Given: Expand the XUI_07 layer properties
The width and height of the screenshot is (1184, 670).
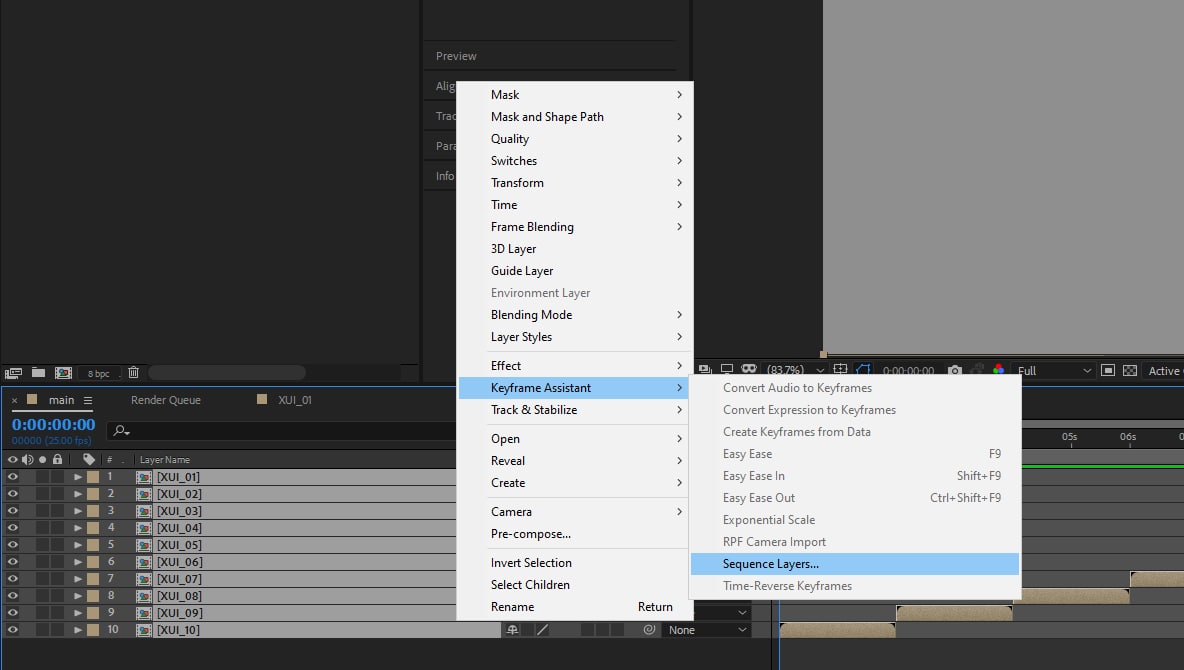Looking at the screenshot, I should click(78, 579).
